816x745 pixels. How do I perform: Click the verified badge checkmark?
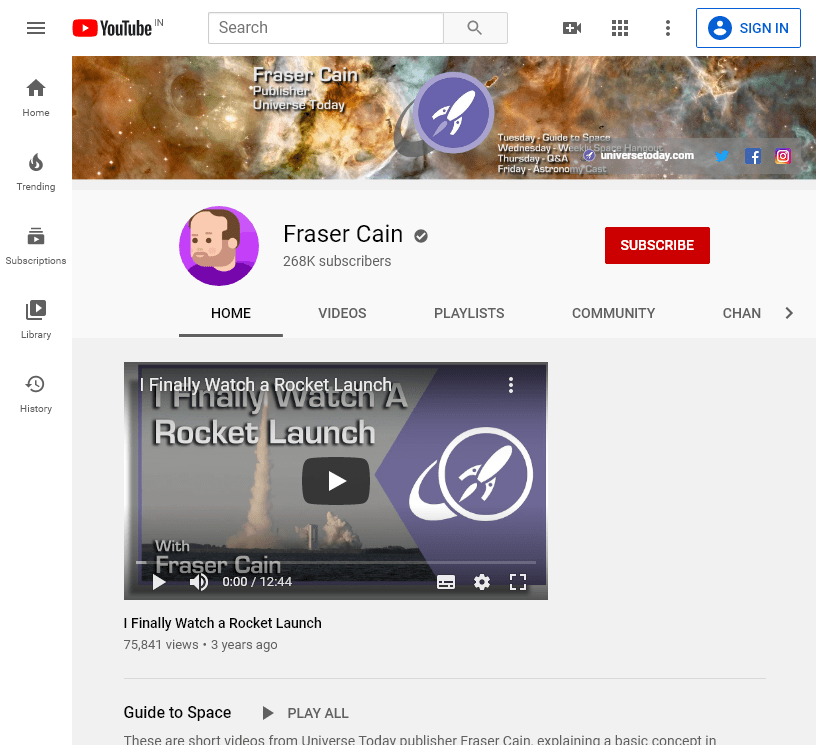click(x=421, y=236)
